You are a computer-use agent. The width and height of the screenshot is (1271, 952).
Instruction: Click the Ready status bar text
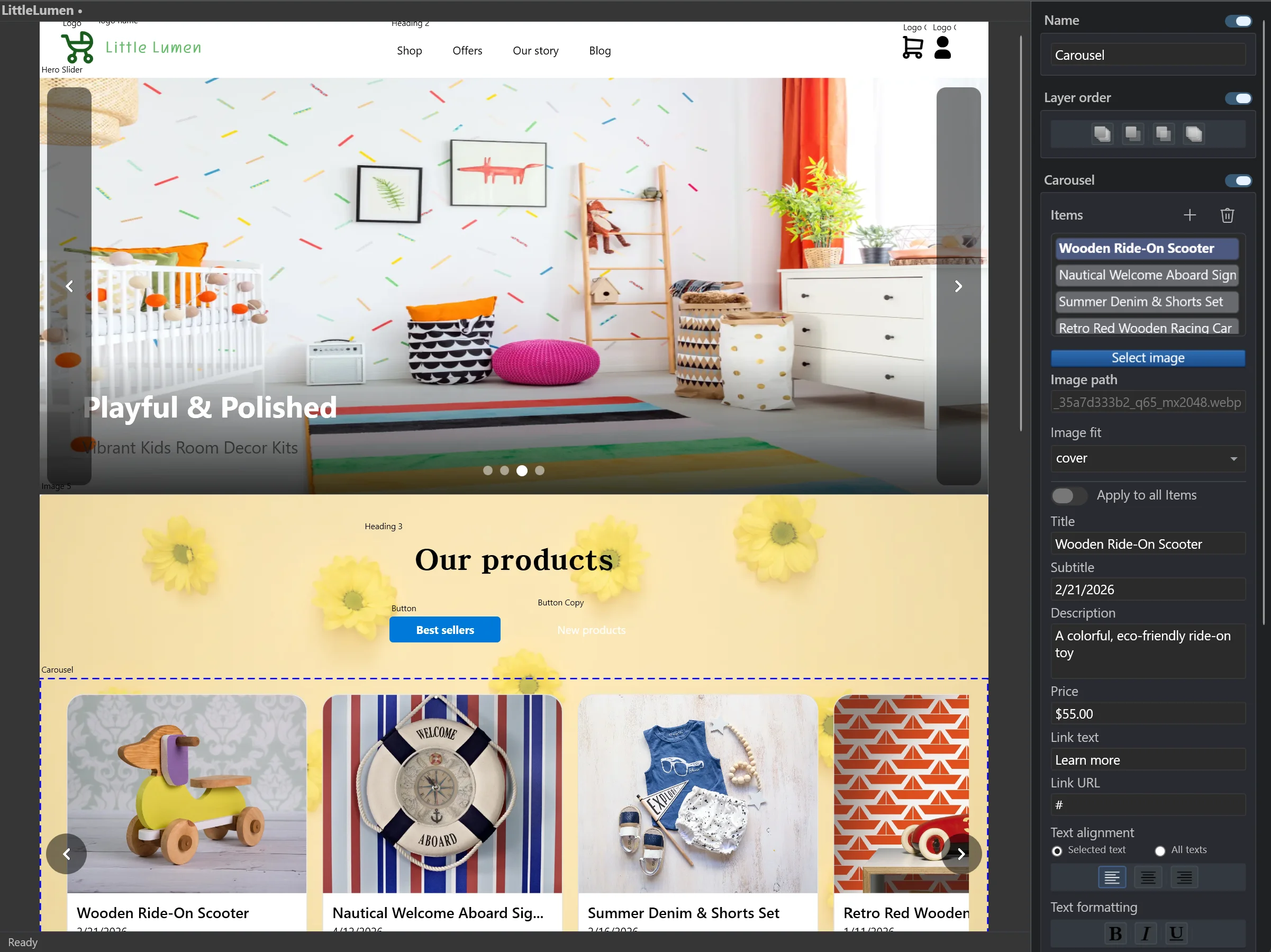22,942
